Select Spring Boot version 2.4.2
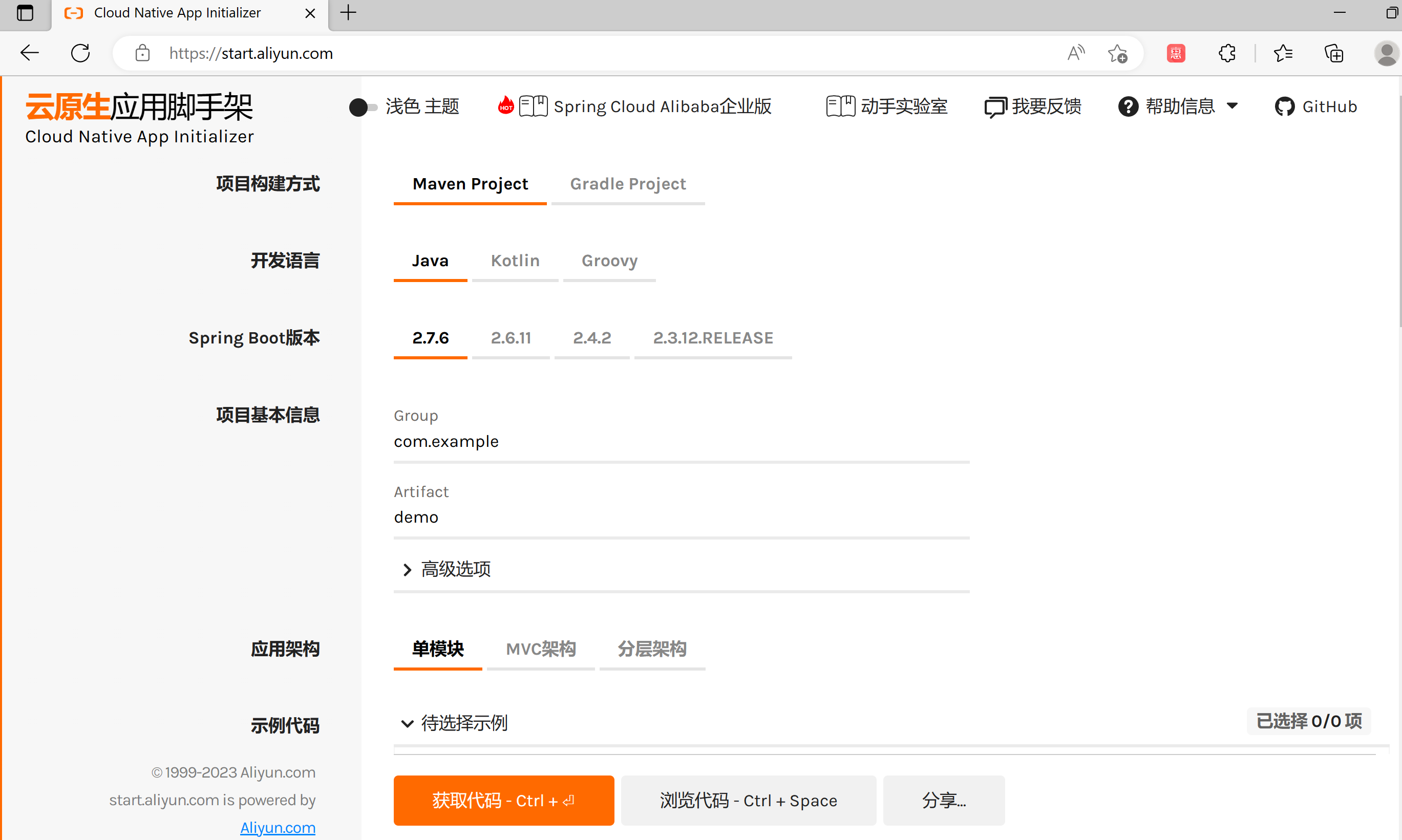1402x840 pixels. pyautogui.click(x=591, y=338)
